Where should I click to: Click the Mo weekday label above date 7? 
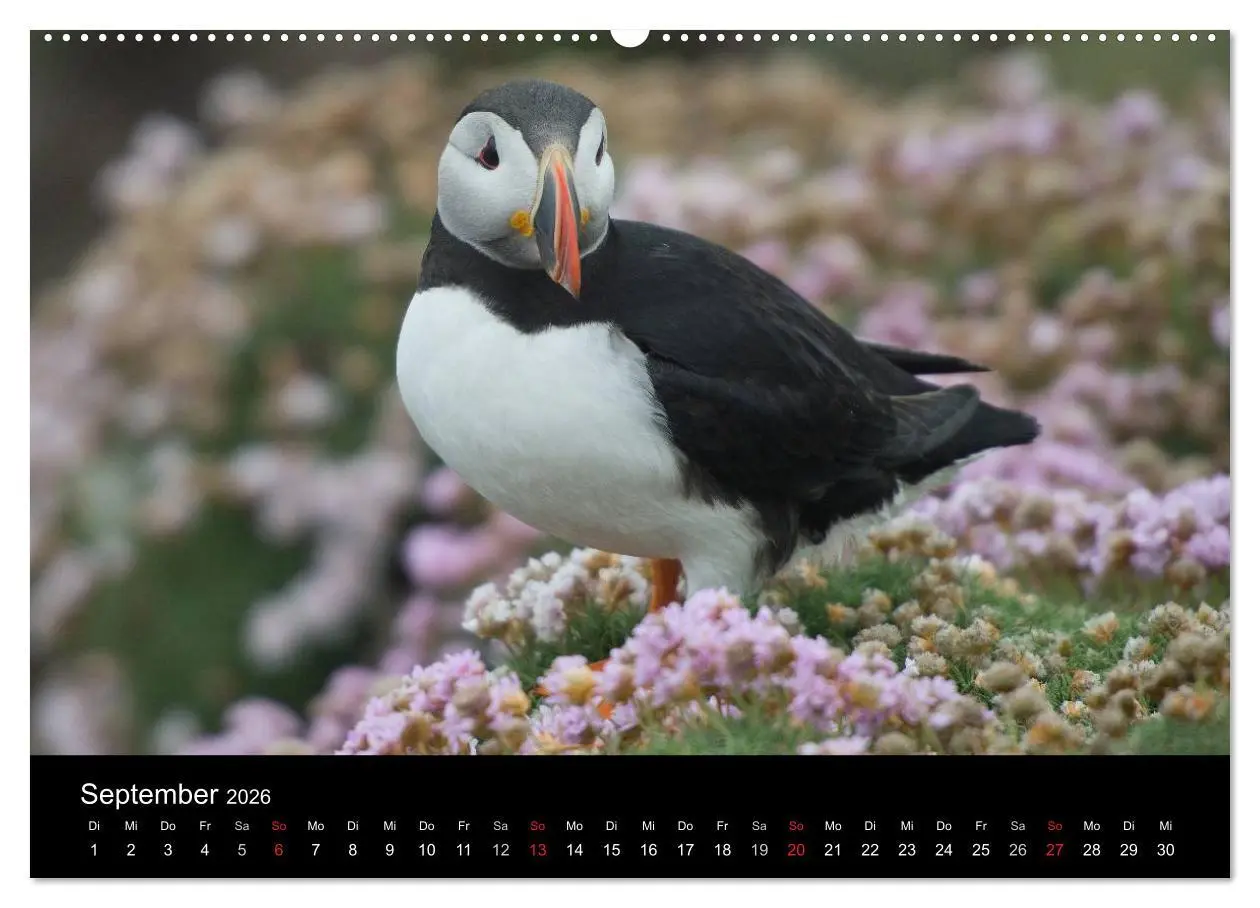tap(316, 826)
